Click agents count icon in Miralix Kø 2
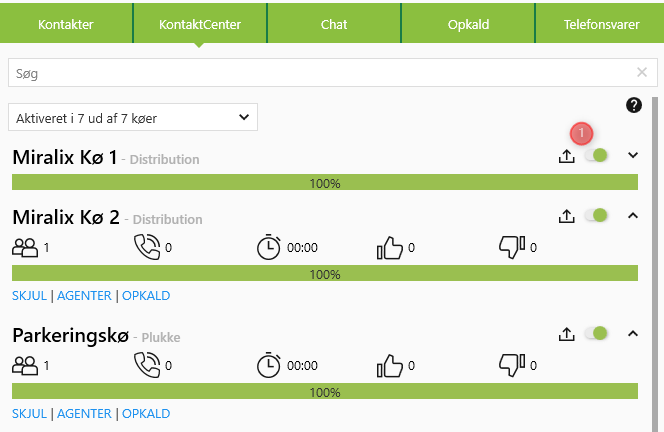 pos(25,247)
